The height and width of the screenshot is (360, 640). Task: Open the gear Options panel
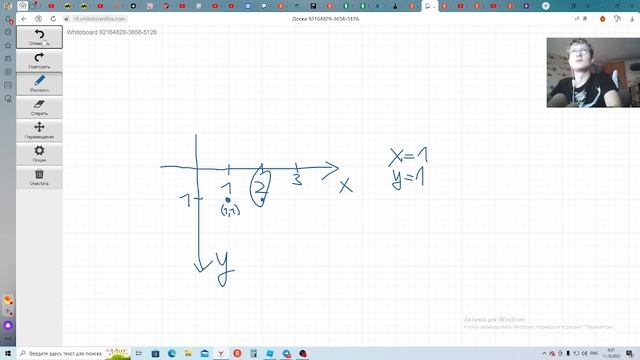point(39,153)
